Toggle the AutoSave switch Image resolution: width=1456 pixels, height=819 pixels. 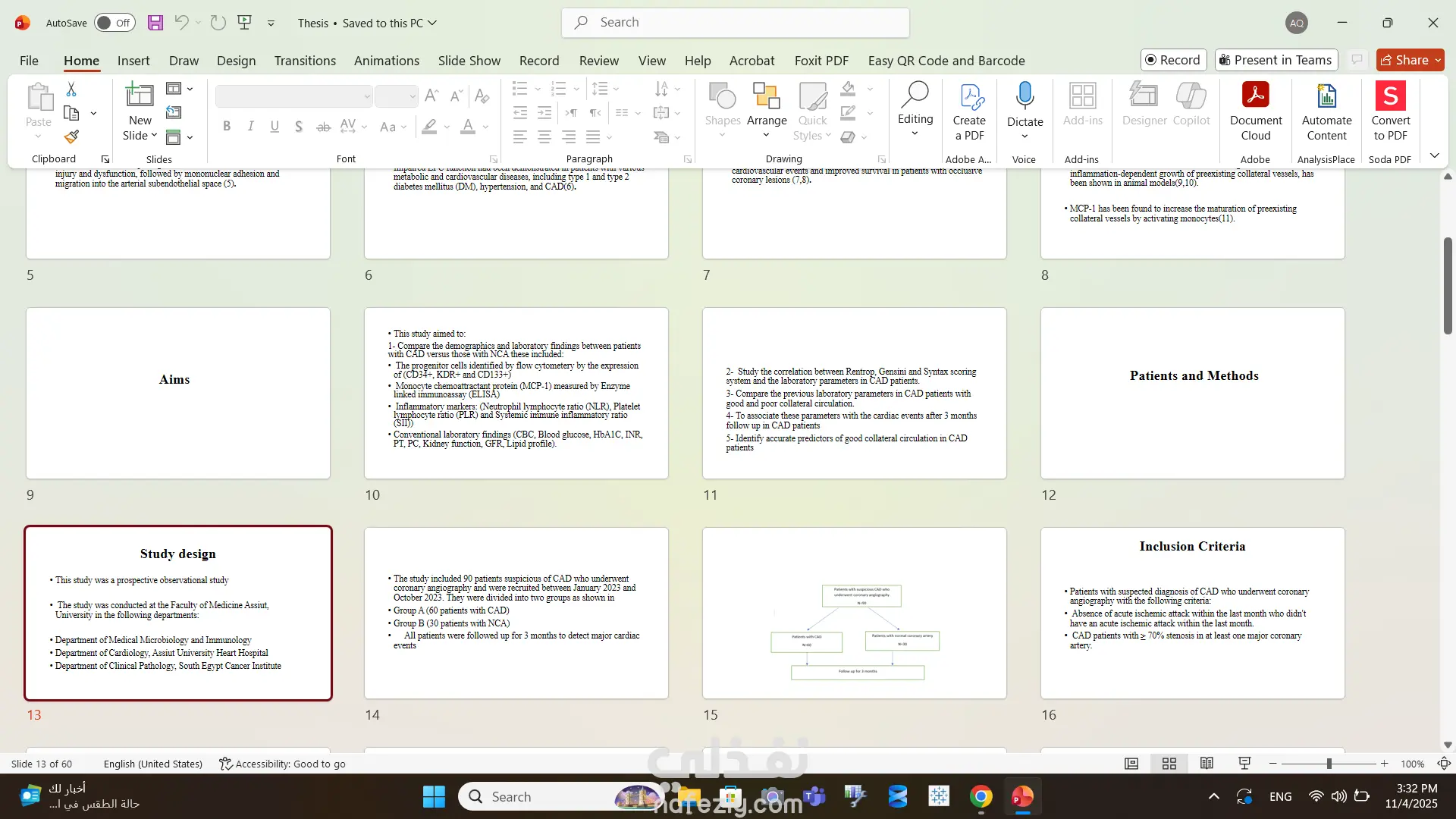click(115, 23)
